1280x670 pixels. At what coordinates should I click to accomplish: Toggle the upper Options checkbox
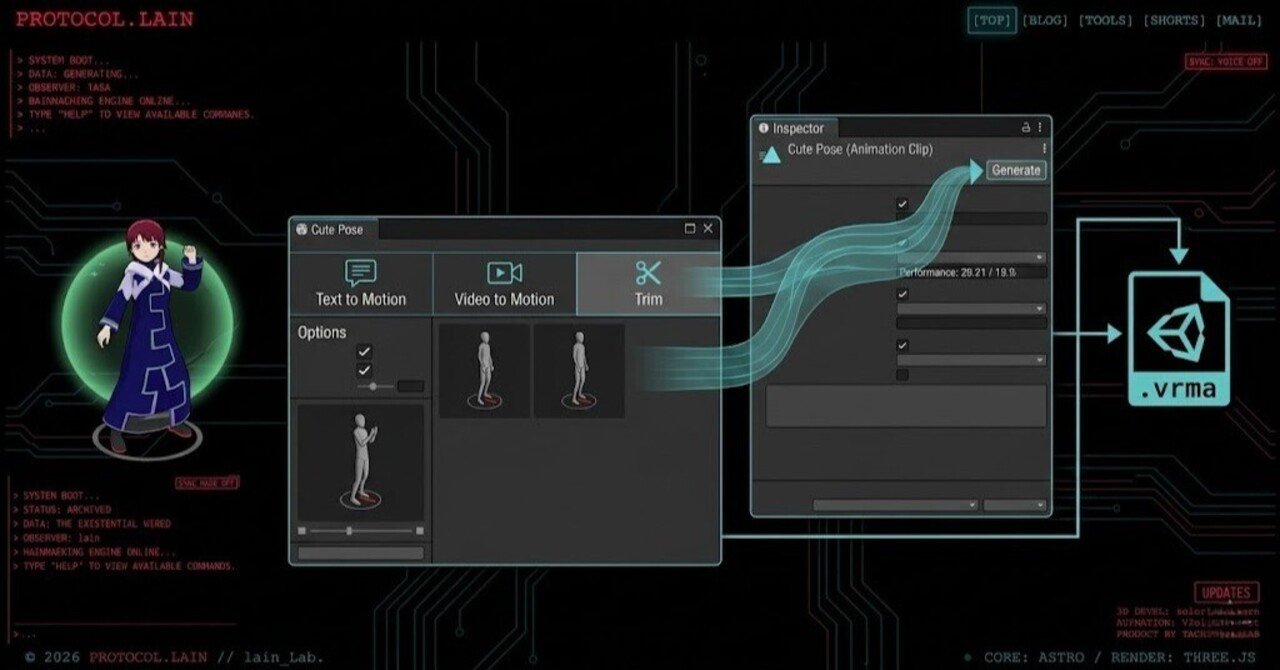pos(364,352)
